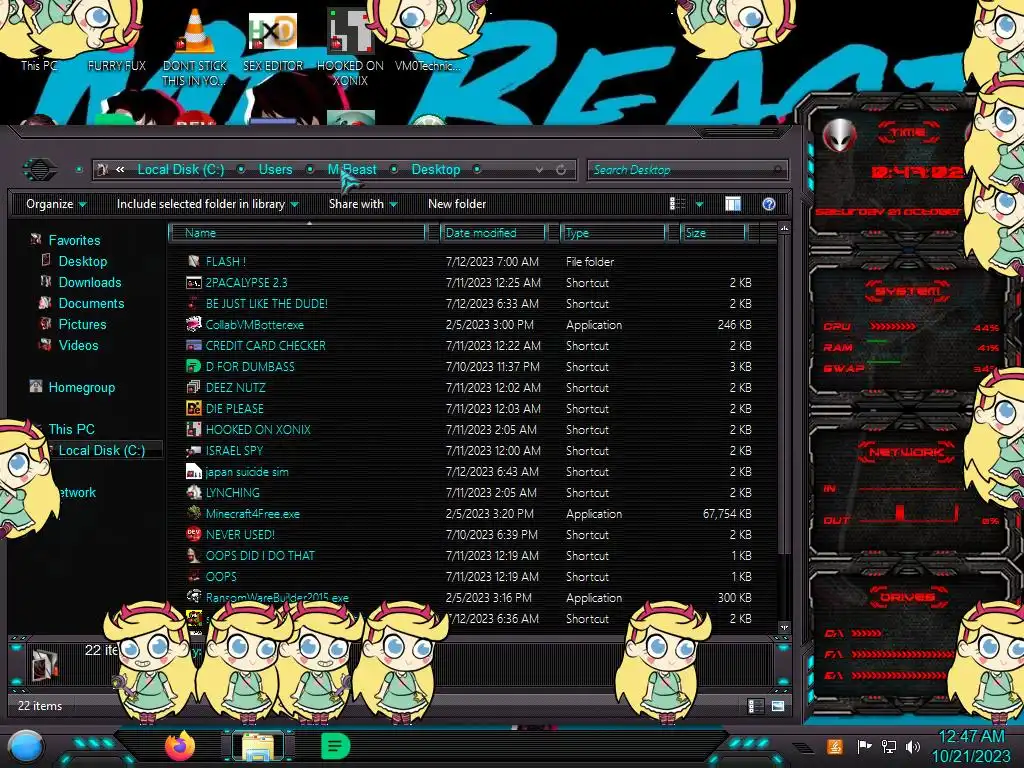Switch to large icons view in status bar
Viewport: 1024px width, 768px height.
pyautogui.click(x=778, y=706)
